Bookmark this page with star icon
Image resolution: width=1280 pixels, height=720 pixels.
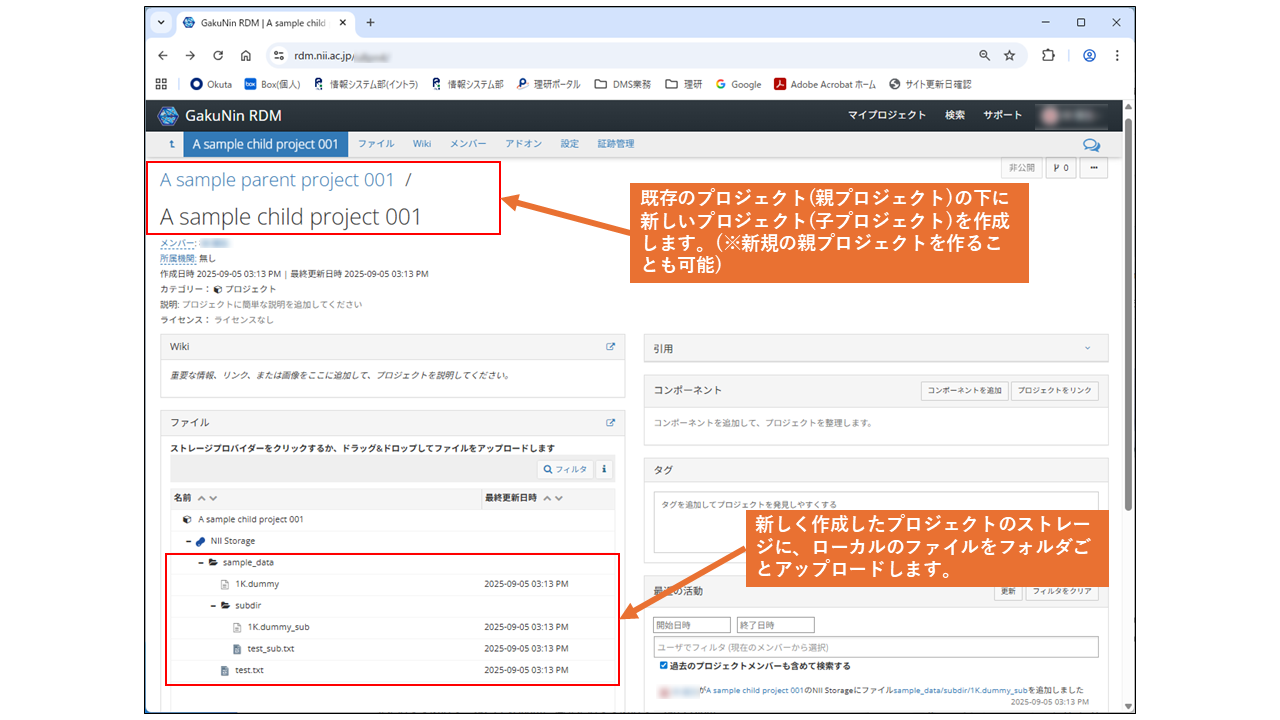click(x=1009, y=56)
